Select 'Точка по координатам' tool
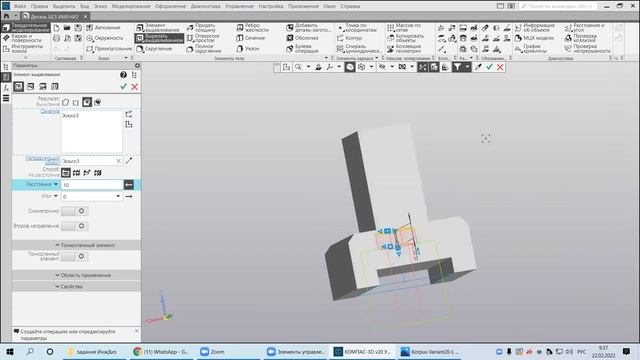This screenshot has height=360, width=640. pos(357,28)
